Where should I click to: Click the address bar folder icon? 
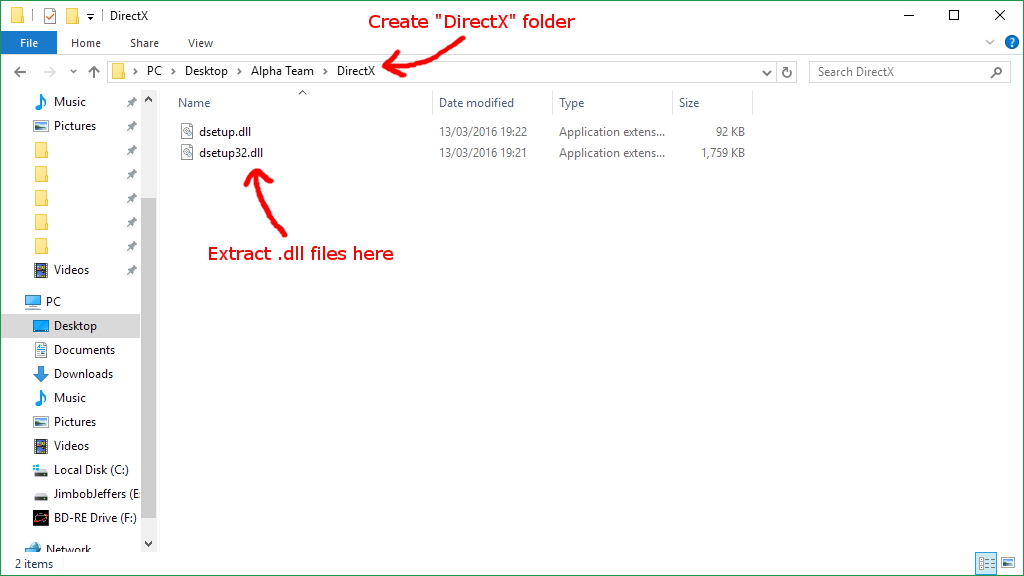pos(118,71)
